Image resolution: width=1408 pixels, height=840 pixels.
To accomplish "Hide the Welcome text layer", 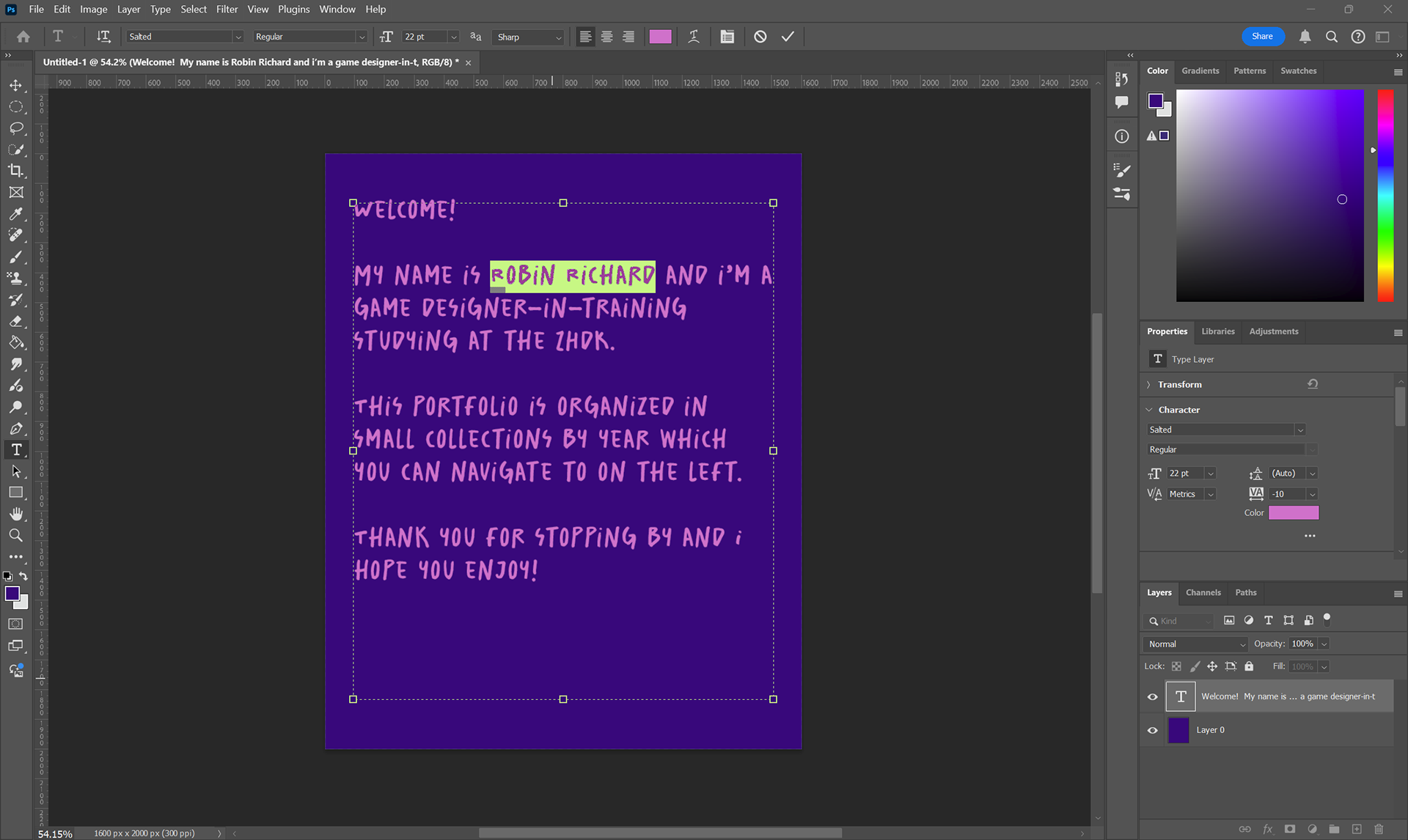I will 1152,697.
